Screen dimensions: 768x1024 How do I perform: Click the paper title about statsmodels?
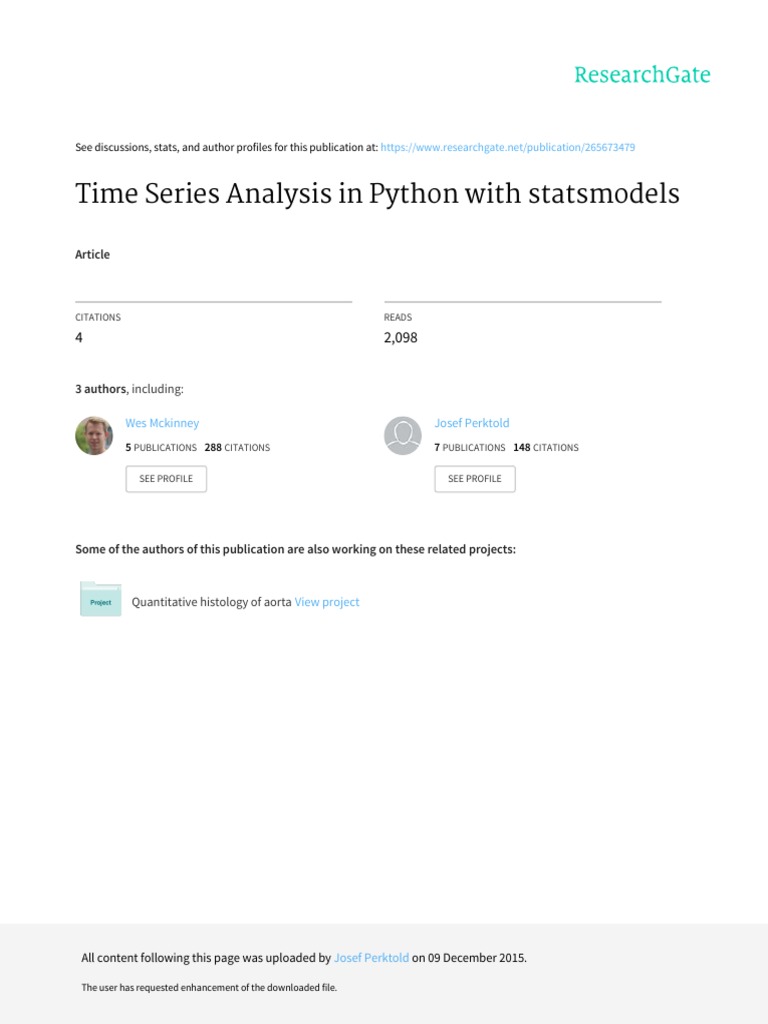[377, 193]
